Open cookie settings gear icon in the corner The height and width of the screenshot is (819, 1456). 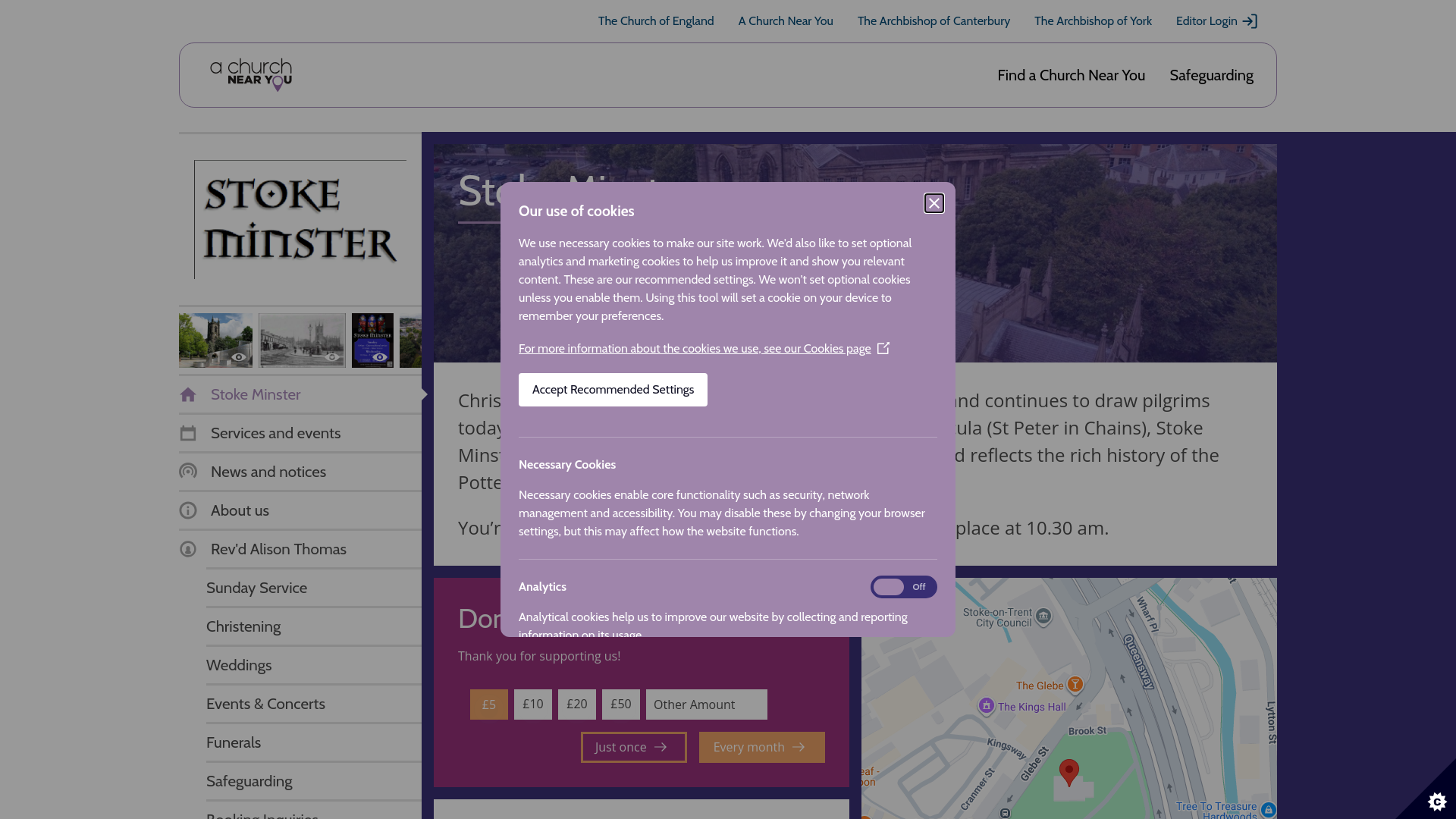click(x=1437, y=801)
